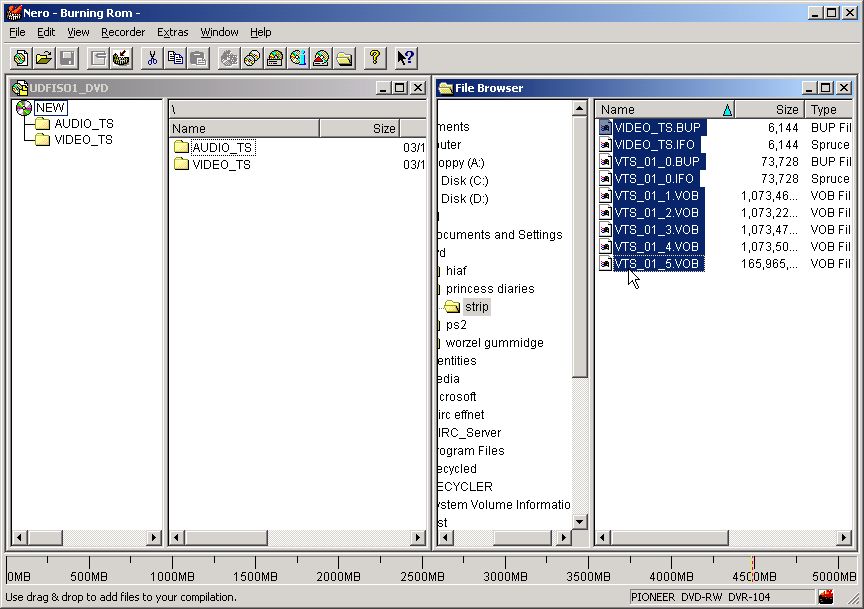This screenshot has height=609, width=864.
Task: Click the What's This context help icon
Action: tap(406, 58)
